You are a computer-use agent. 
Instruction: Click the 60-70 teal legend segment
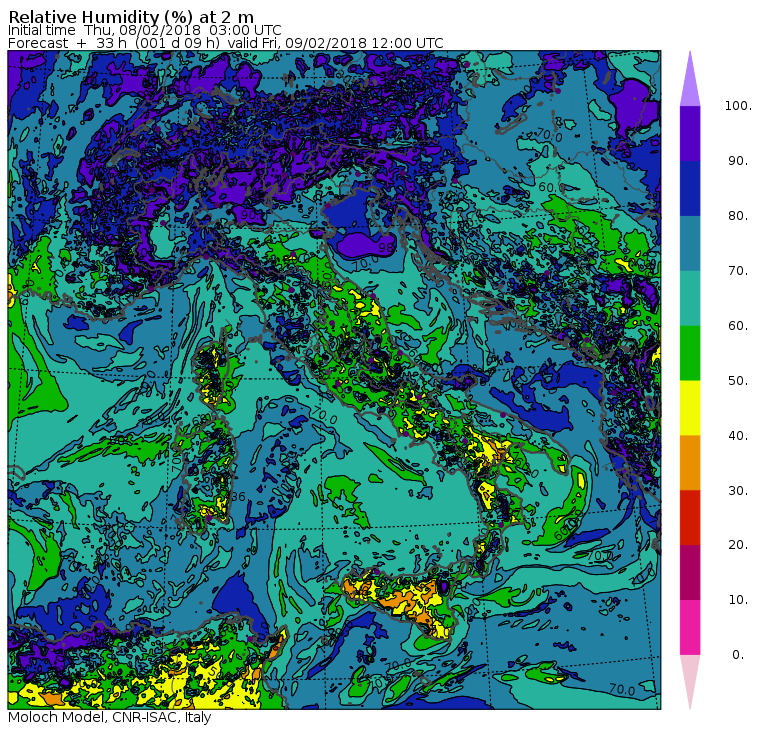(x=690, y=298)
